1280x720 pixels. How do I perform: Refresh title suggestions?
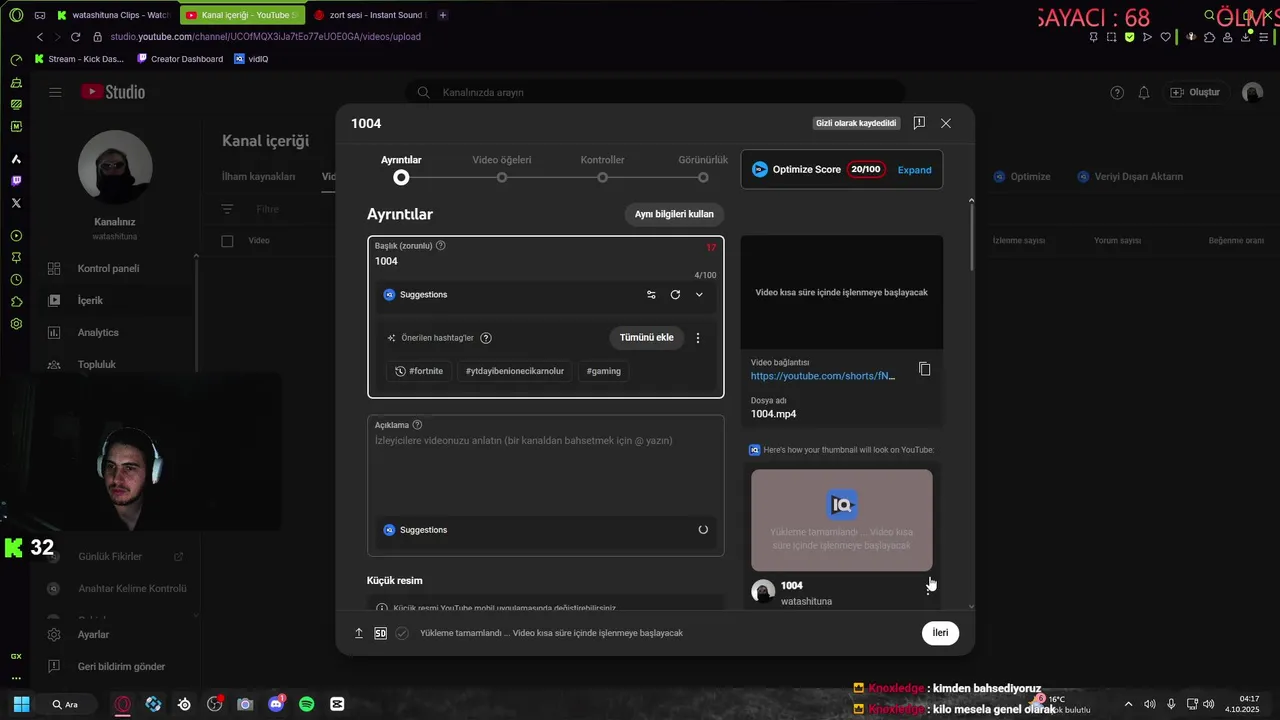[x=675, y=295]
